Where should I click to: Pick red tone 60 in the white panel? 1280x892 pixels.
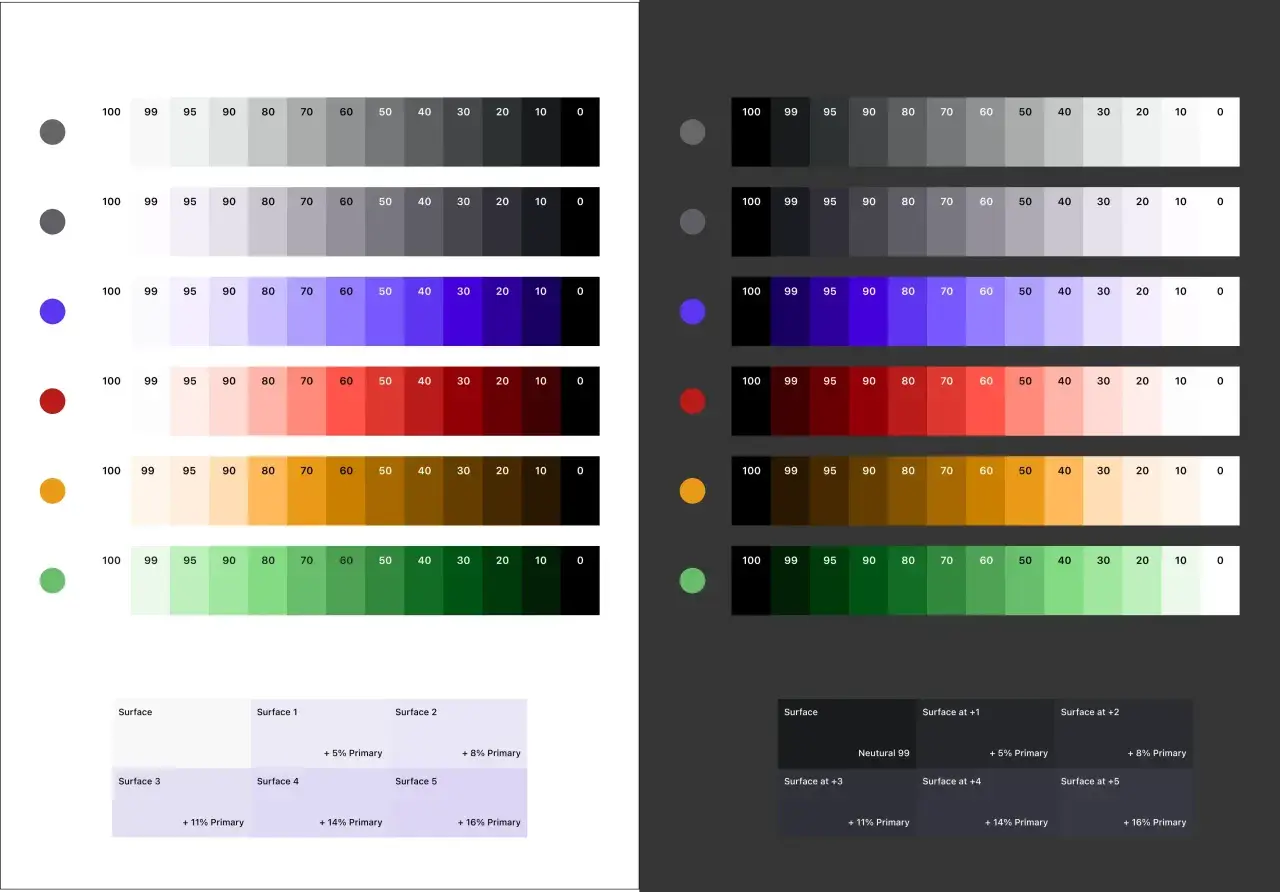click(346, 401)
